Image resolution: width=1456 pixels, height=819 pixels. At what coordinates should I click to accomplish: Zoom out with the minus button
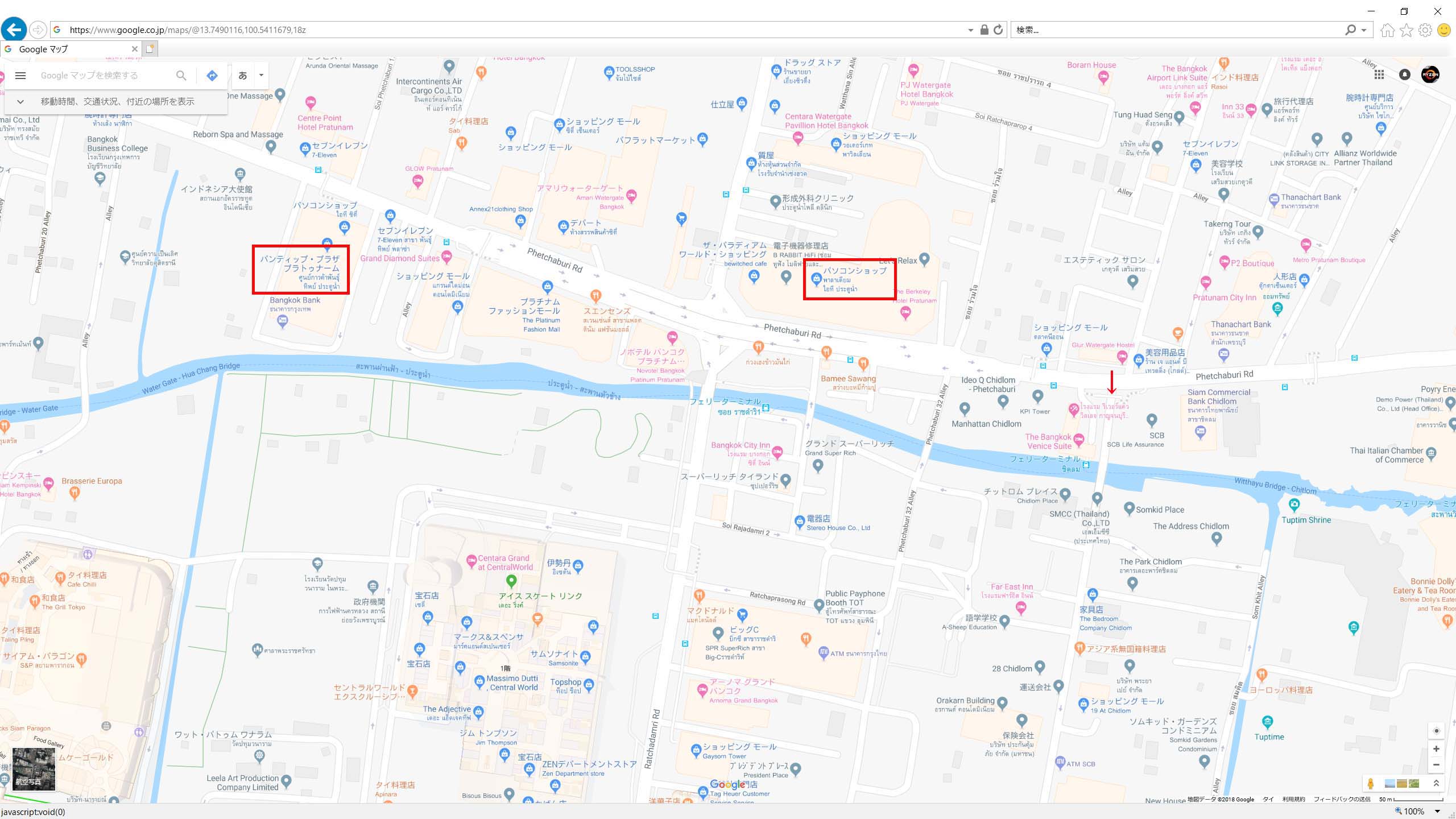coord(1436,765)
